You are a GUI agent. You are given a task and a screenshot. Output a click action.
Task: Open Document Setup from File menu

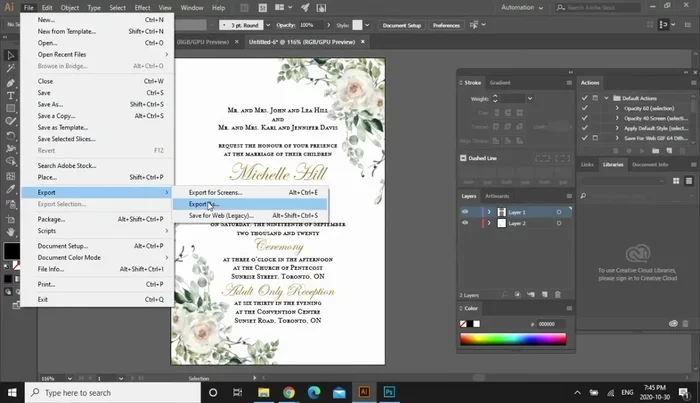point(97,246)
